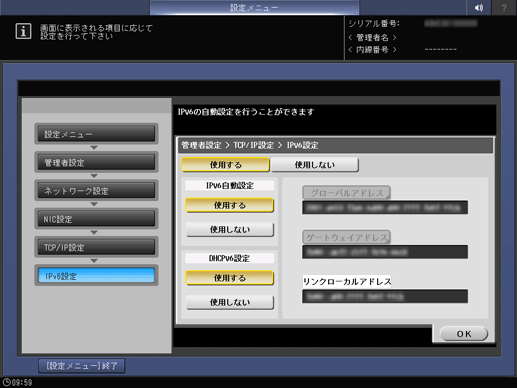
Task: Click the DHCPv6設定 heading label
Action: click(230, 258)
